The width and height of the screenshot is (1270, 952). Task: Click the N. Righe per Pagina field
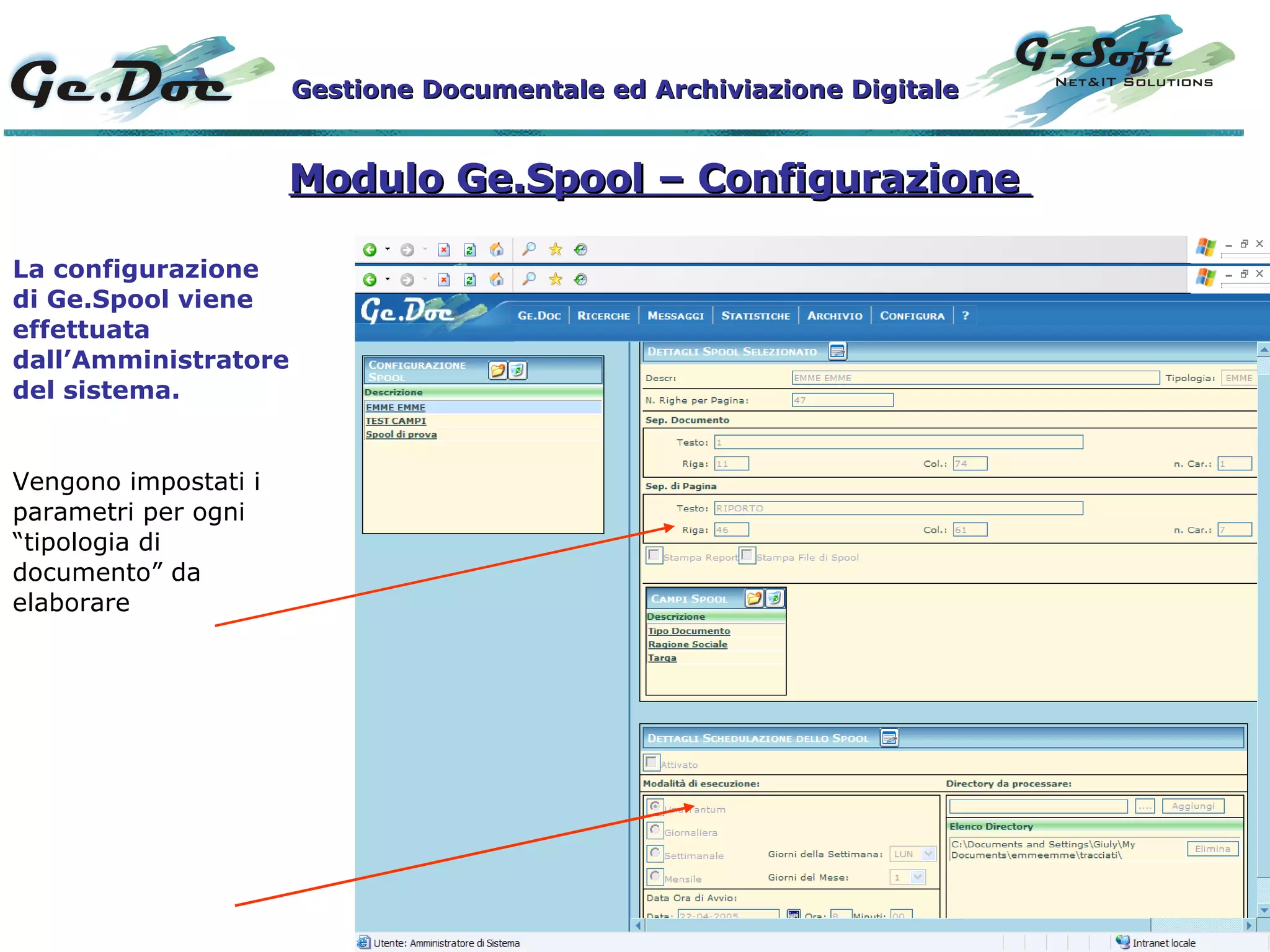[x=843, y=400]
